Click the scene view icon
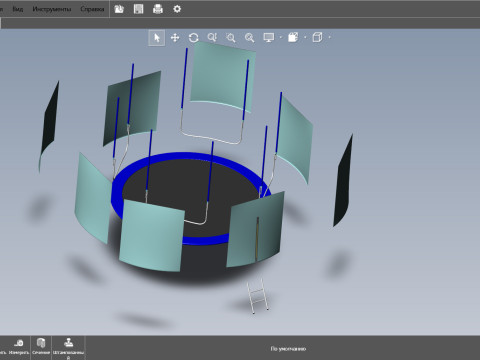Image resolution: width=480 pixels, height=360 pixels. [293, 37]
